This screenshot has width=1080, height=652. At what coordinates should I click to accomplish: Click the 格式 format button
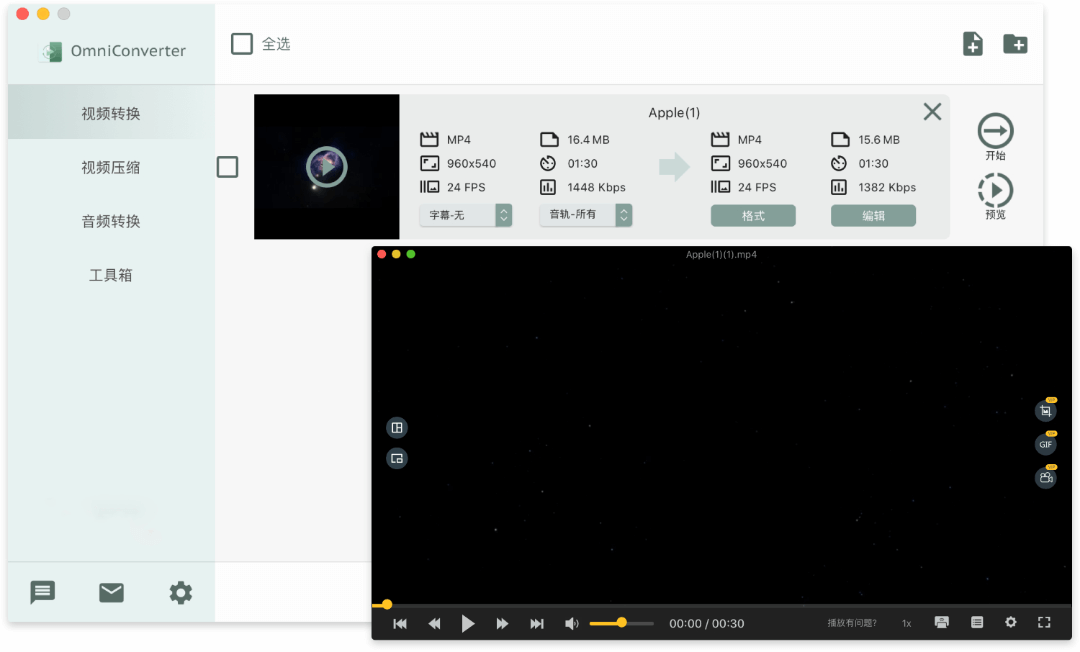pyautogui.click(x=753, y=216)
